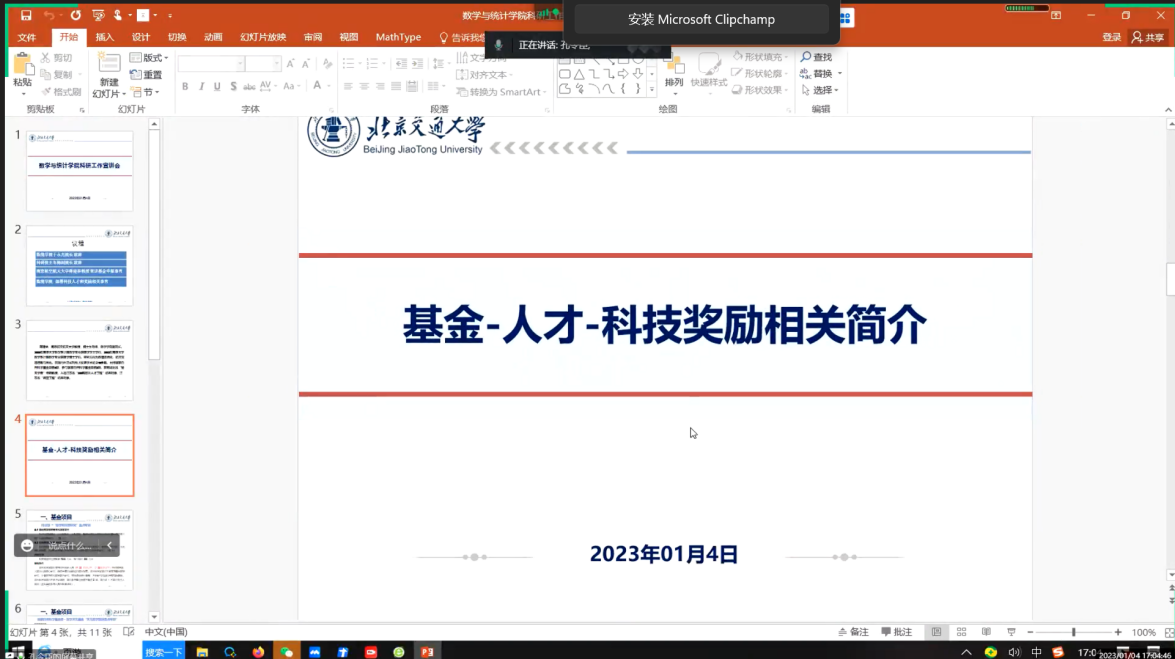This screenshot has height=659, width=1175.
Task: Apply underline formatting
Action: pyautogui.click(x=217, y=86)
